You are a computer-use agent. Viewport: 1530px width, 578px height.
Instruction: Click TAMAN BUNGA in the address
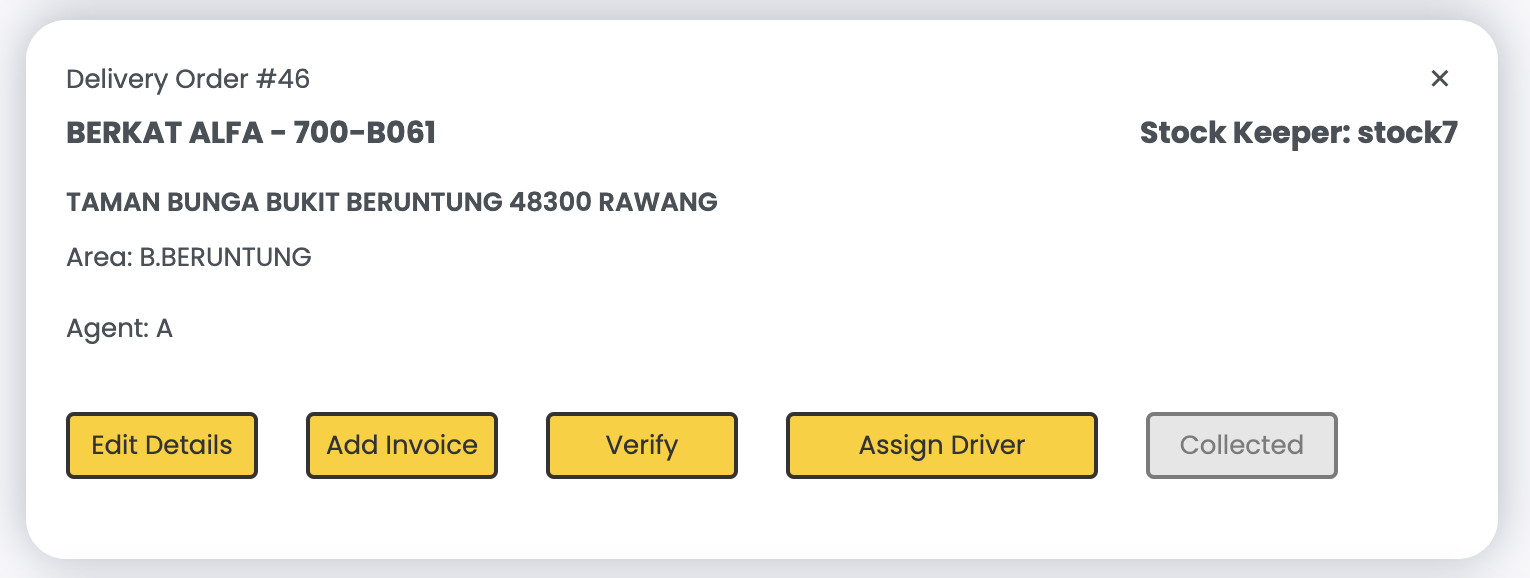[x=164, y=203]
